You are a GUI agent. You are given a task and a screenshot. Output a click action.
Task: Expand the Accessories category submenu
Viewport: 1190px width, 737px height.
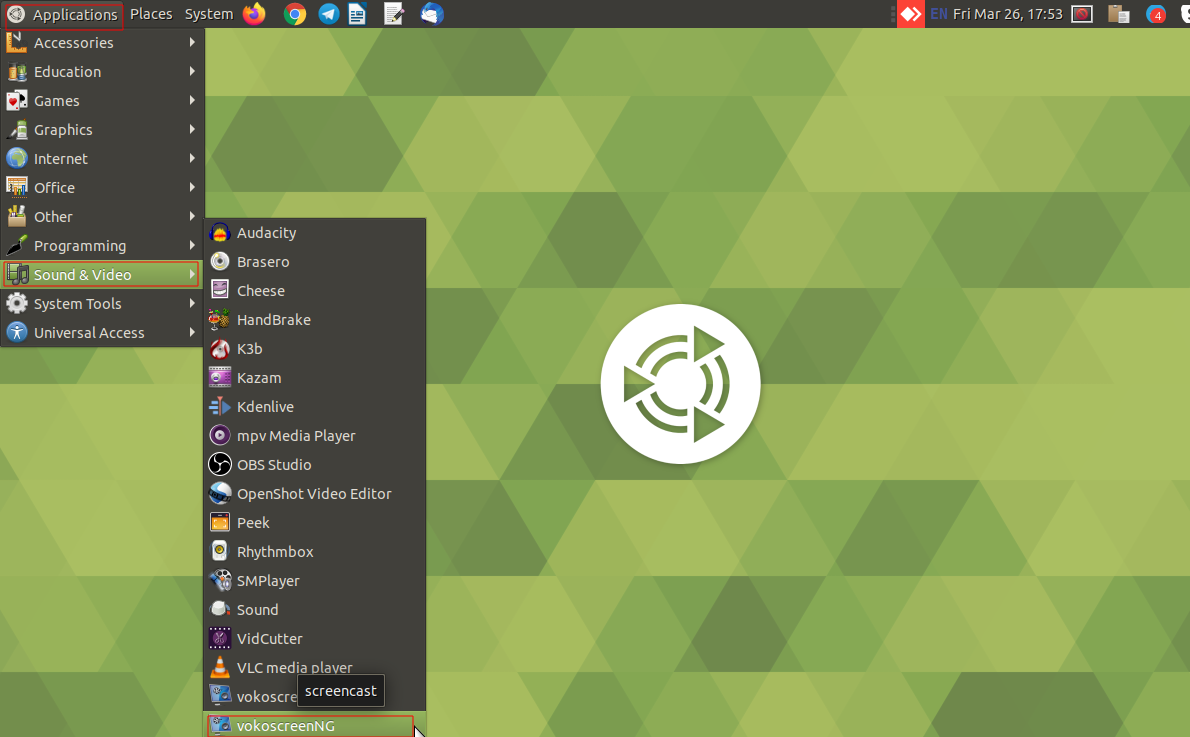point(102,43)
